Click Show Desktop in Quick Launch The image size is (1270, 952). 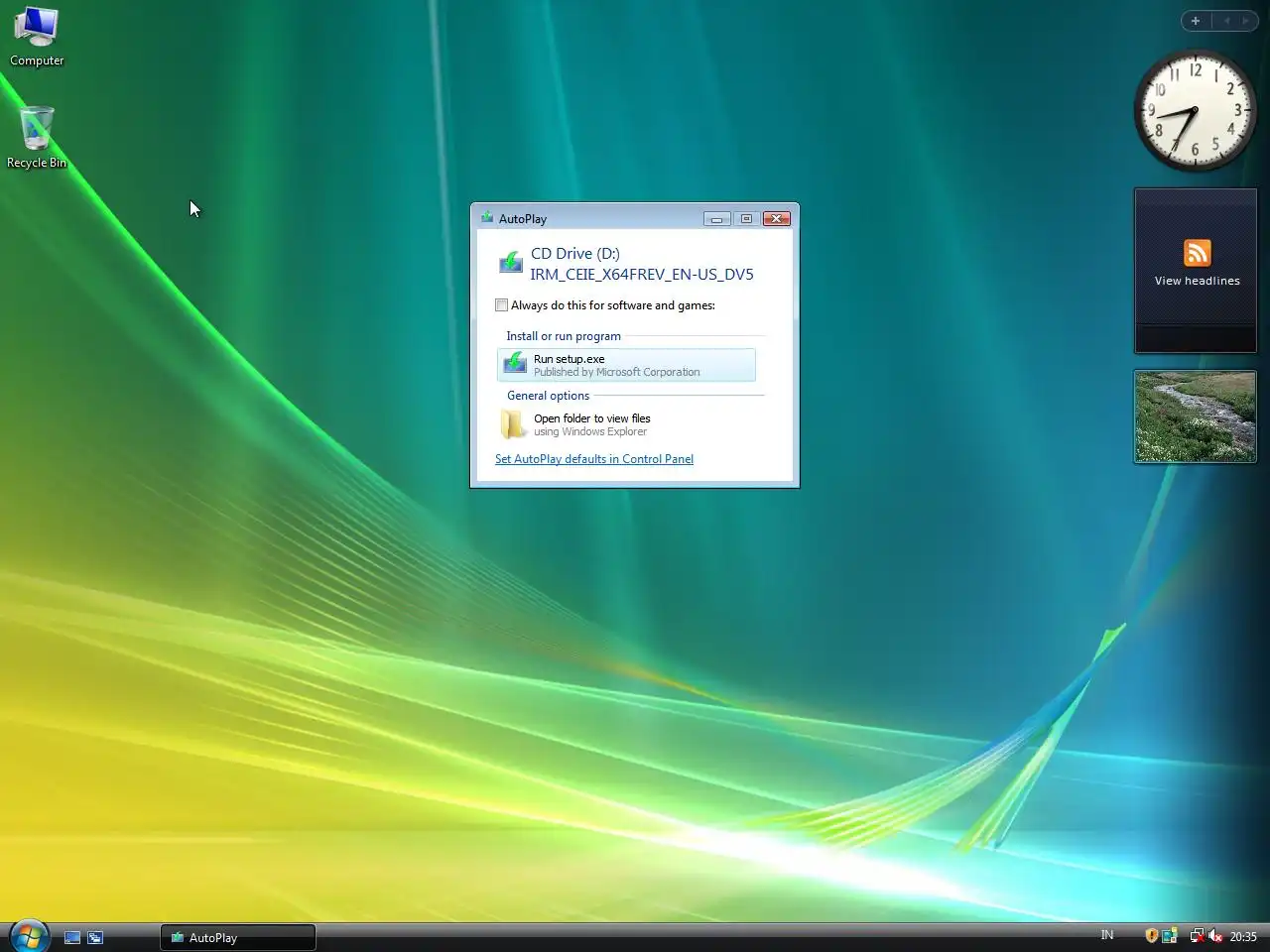(72, 937)
